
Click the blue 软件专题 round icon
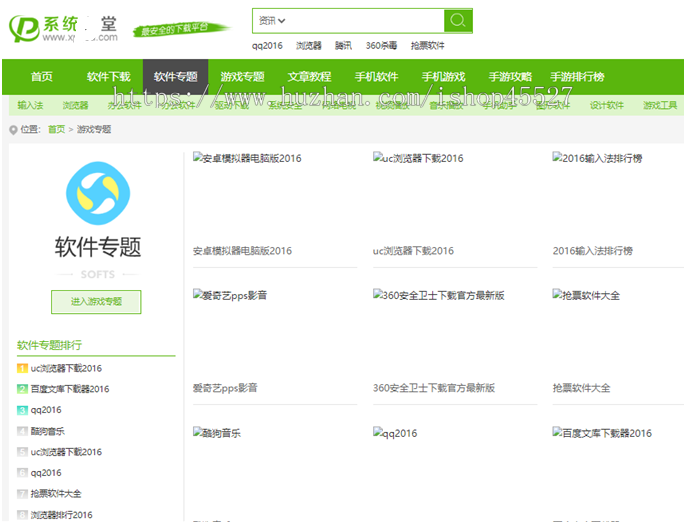pyautogui.click(x=98, y=193)
